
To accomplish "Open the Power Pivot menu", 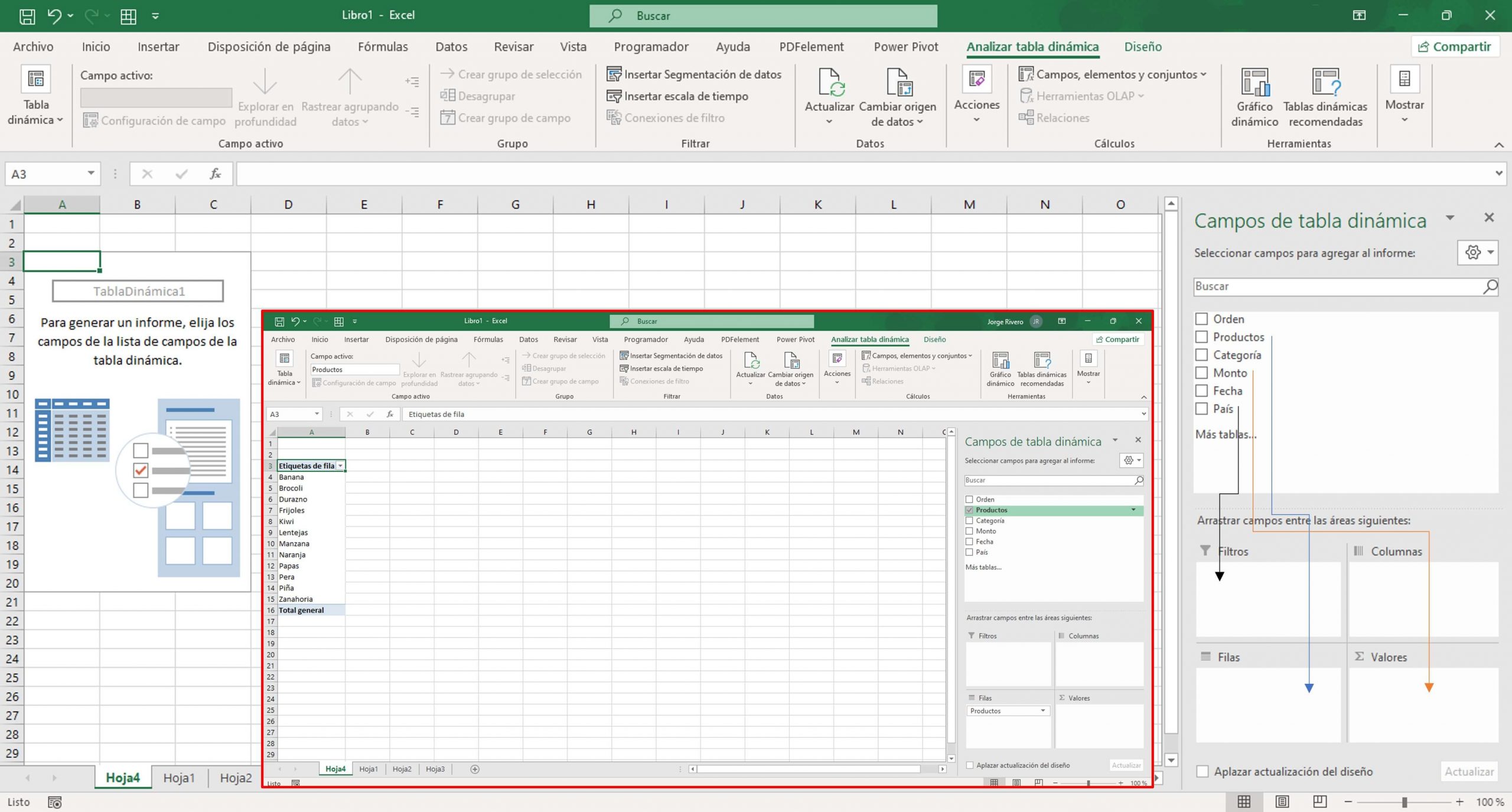I will tap(905, 47).
